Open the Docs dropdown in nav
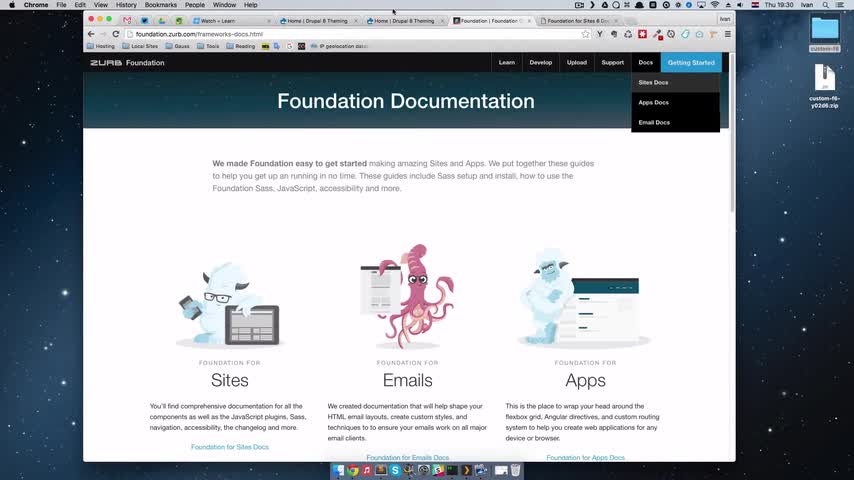854x480 pixels. pyautogui.click(x=645, y=63)
